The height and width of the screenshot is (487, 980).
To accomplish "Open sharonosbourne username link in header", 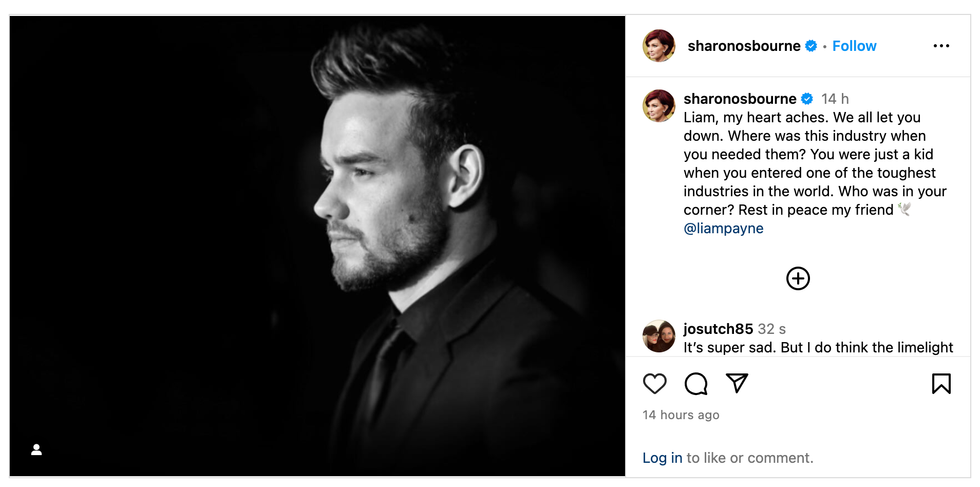I will tap(744, 46).
